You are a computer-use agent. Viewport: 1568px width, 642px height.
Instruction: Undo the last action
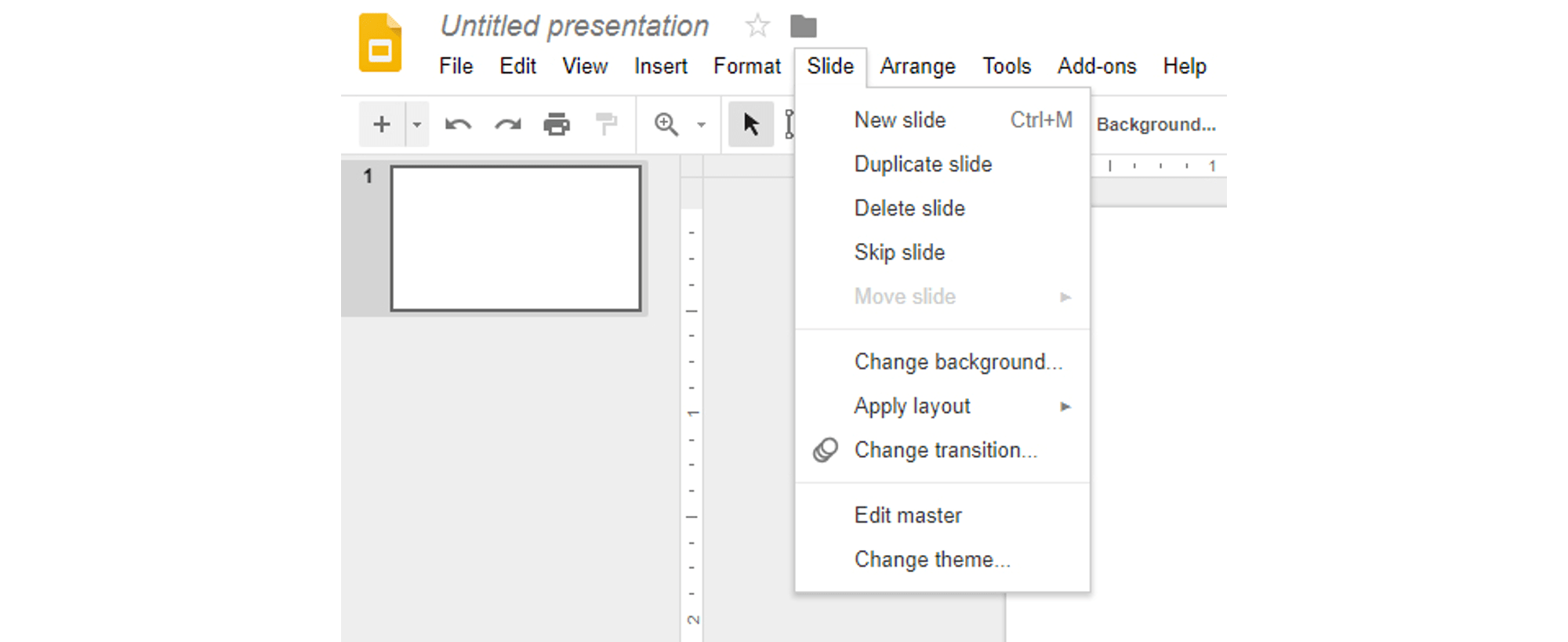pyautogui.click(x=458, y=124)
